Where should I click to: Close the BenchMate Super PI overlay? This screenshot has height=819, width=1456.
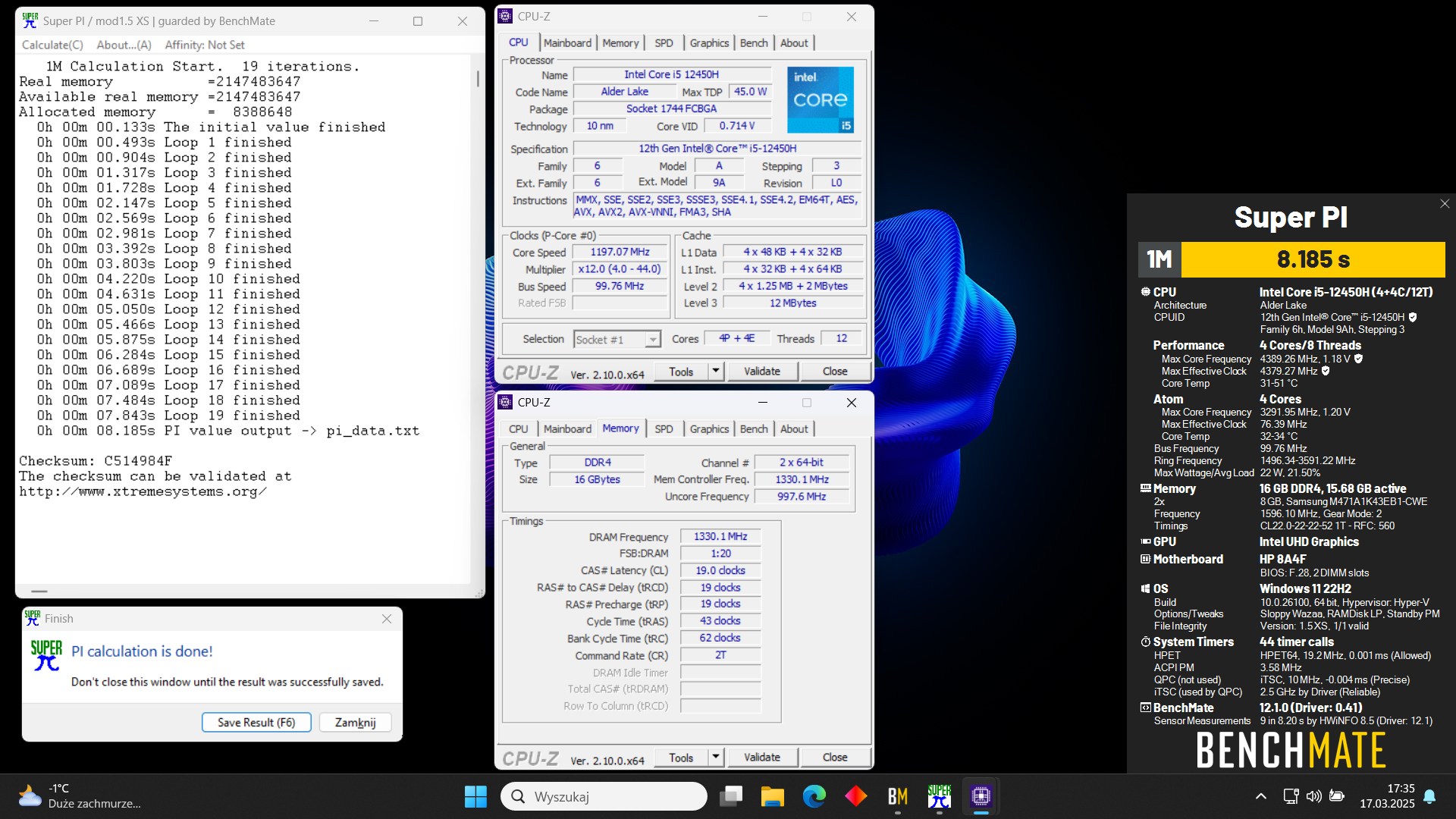coord(1444,204)
